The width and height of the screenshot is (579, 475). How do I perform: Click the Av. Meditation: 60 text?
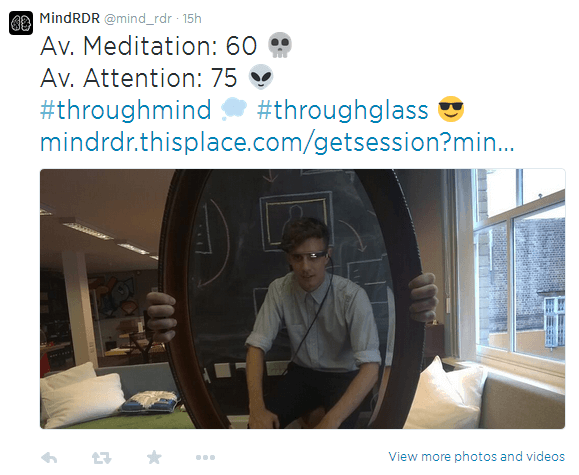point(148,46)
